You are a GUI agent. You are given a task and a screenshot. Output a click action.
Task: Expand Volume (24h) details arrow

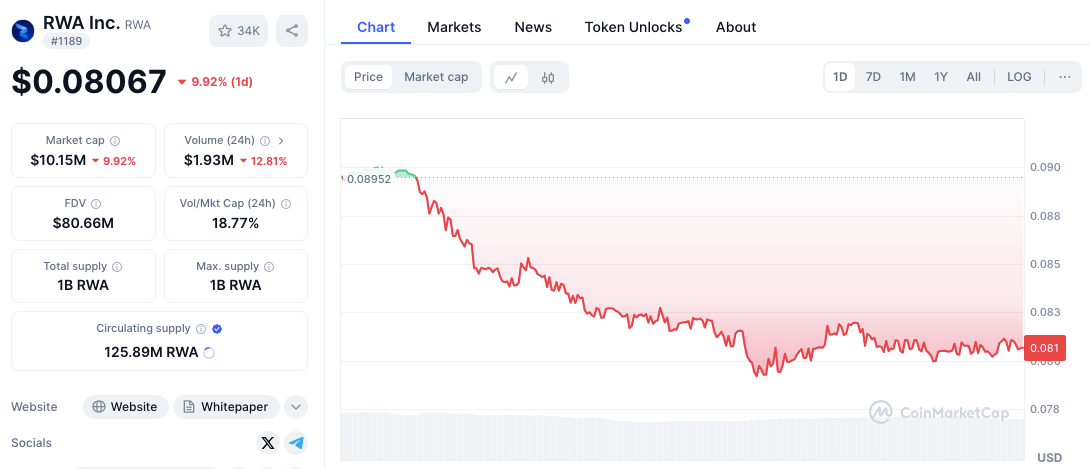[x=280, y=141]
